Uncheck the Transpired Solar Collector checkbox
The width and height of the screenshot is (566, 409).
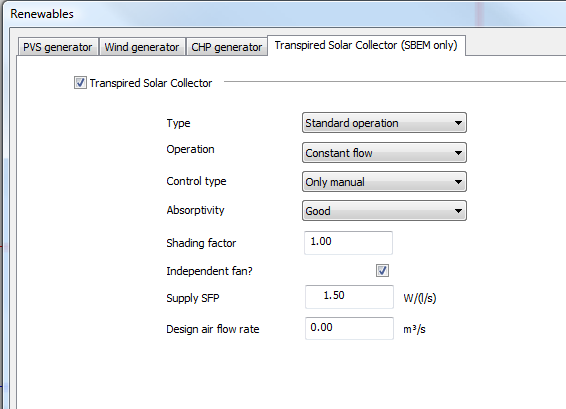80,83
